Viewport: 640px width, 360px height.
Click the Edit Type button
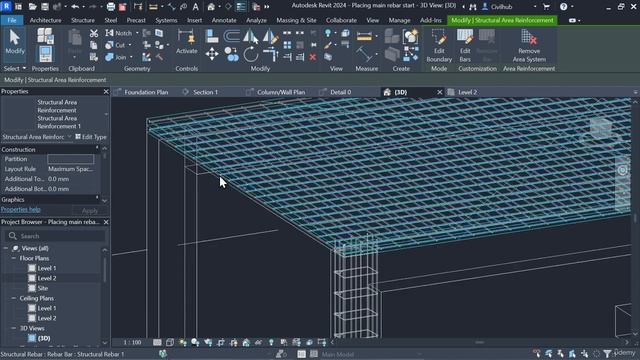pyautogui.click(x=91, y=137)
